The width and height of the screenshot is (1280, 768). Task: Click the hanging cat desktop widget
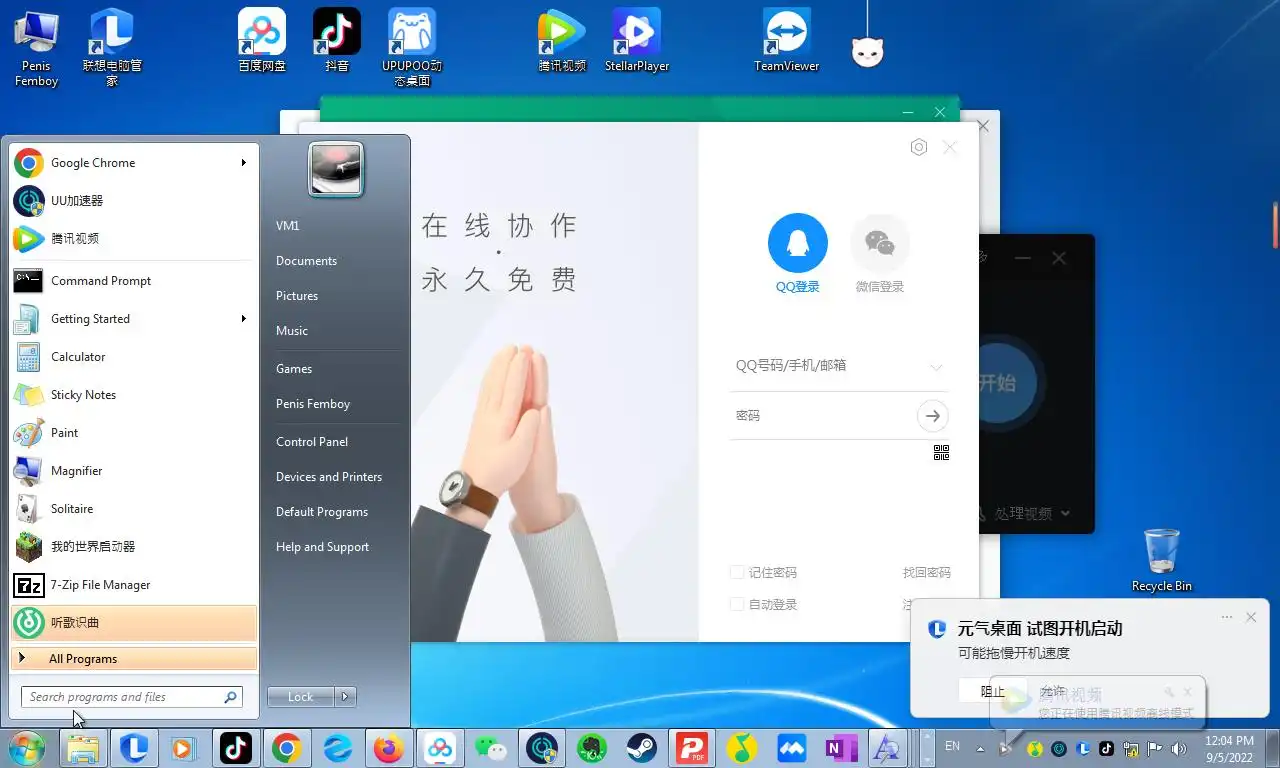click(867, 50)
